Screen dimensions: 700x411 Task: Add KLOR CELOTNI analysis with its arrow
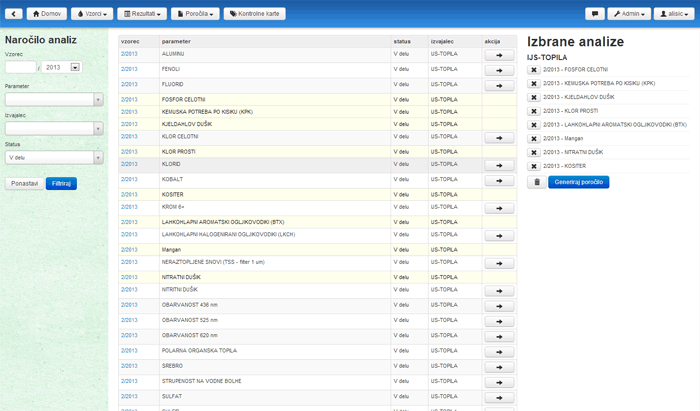click(x=499, y=138)
